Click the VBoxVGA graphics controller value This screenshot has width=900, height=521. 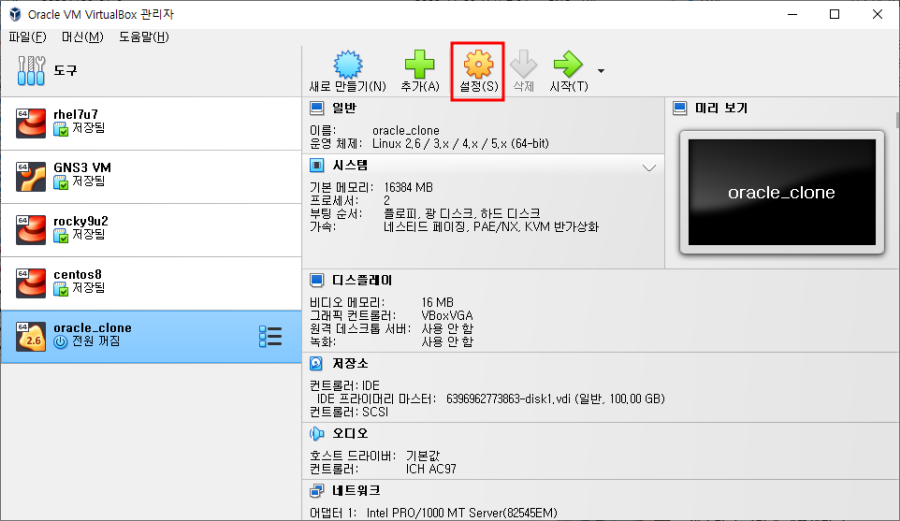click(447, 316)
